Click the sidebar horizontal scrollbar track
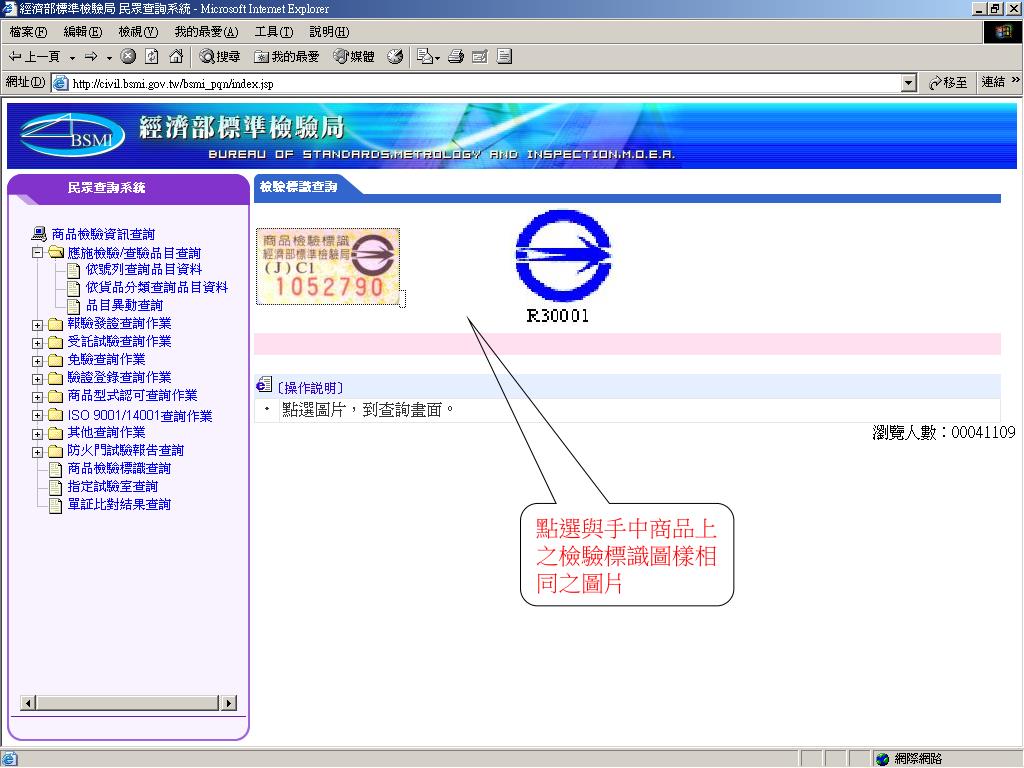Image resolution: width=1024 pixels, height=768 pixels. click(x=128, y=703)
